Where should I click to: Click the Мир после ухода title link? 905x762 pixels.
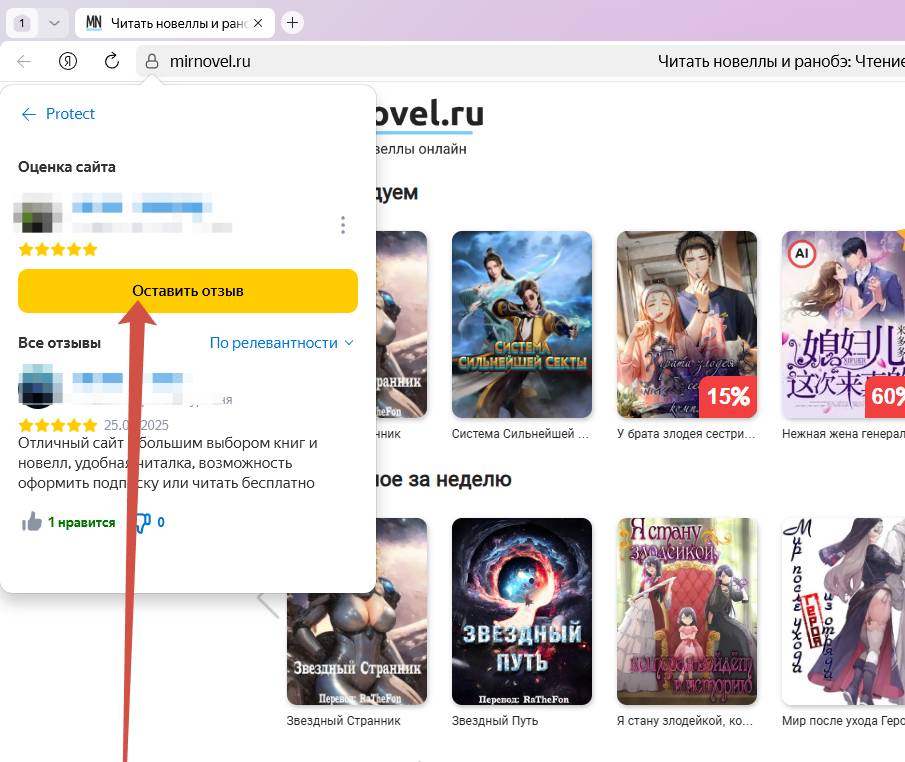point(843,720)
